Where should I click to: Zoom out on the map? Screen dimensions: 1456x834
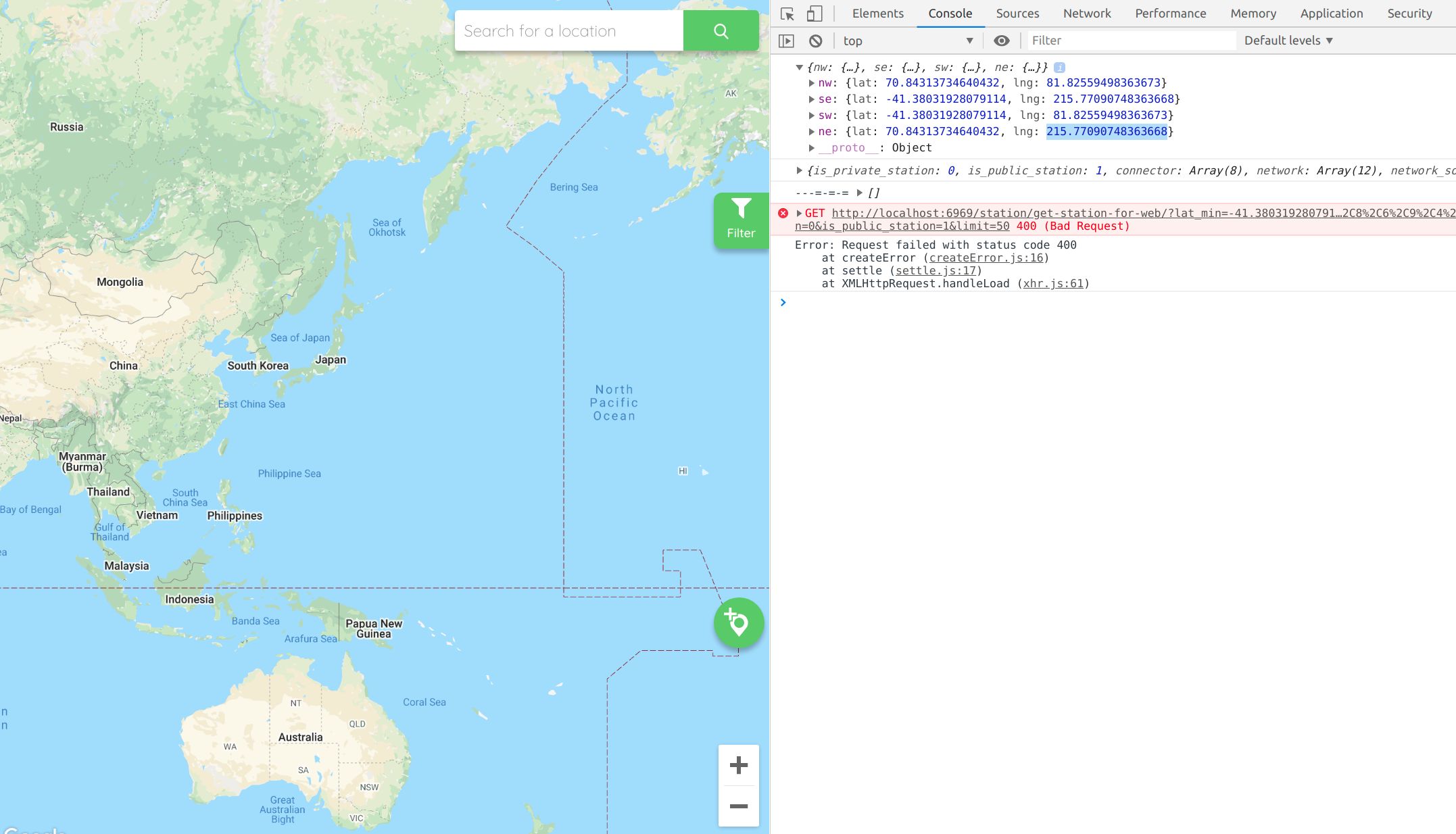coord(738,807)
